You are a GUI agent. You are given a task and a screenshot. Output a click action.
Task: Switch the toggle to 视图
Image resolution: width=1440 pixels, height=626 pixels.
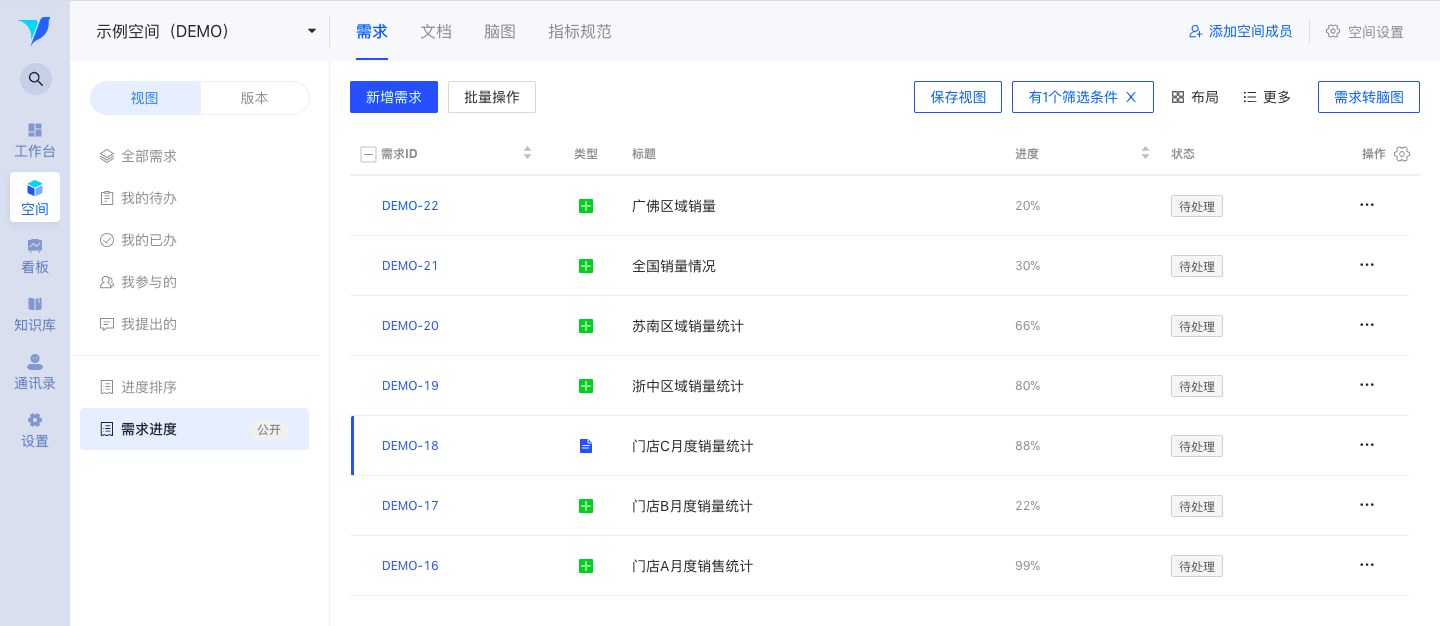145,98
